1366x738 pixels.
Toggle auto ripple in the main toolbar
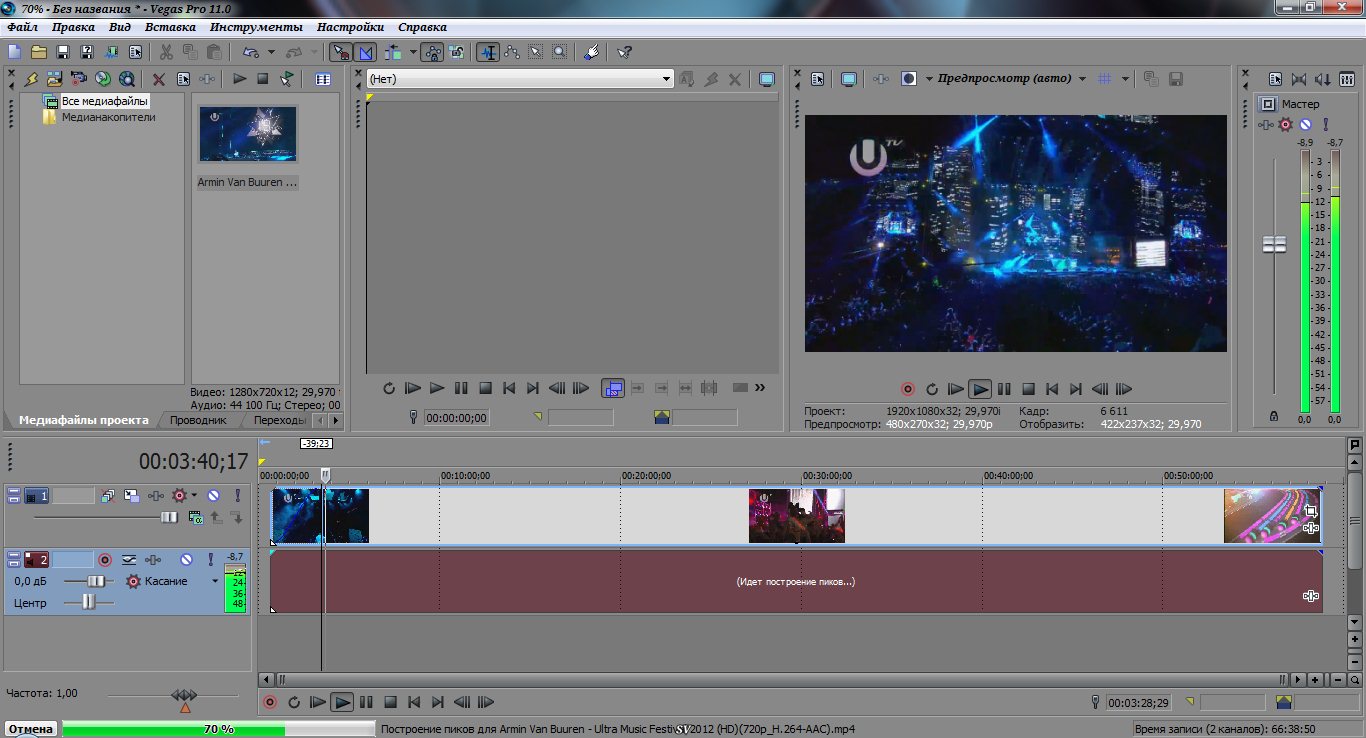pyautogui.click(x=392, y=52)
